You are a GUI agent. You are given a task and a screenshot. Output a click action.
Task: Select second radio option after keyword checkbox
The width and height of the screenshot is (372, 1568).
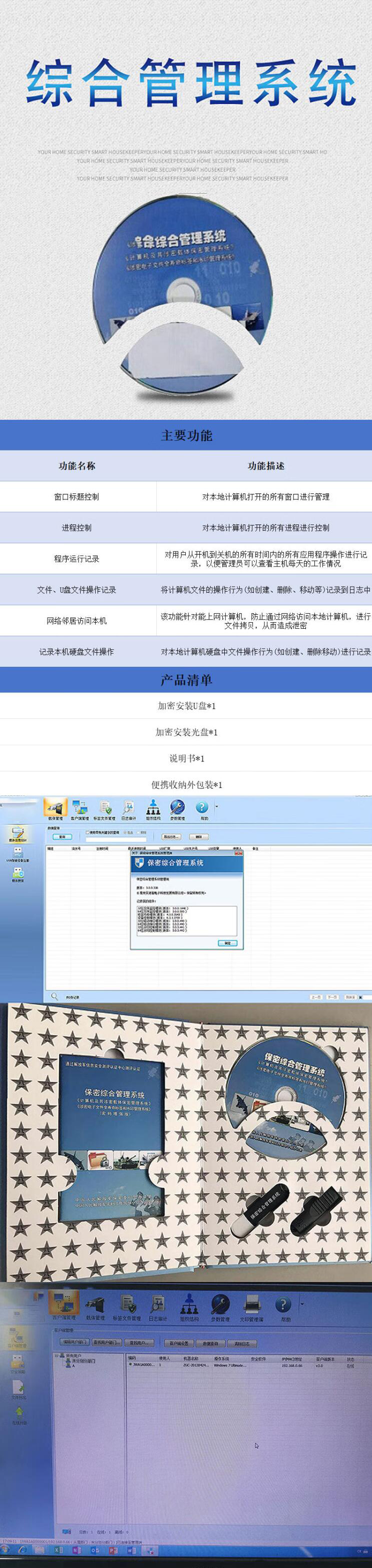click(x=139, y=832)
